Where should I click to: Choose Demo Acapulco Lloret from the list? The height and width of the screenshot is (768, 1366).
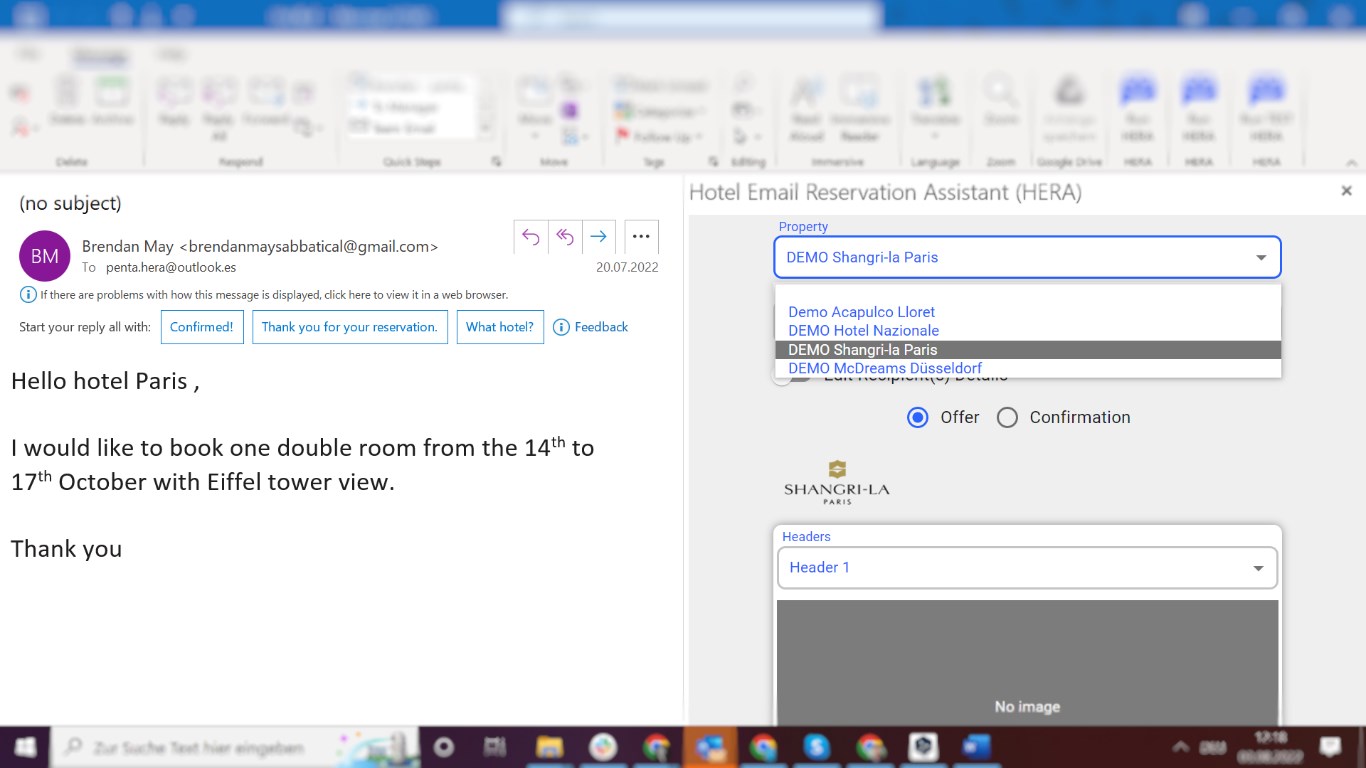pyautogui.click(x=1028, y=312)
